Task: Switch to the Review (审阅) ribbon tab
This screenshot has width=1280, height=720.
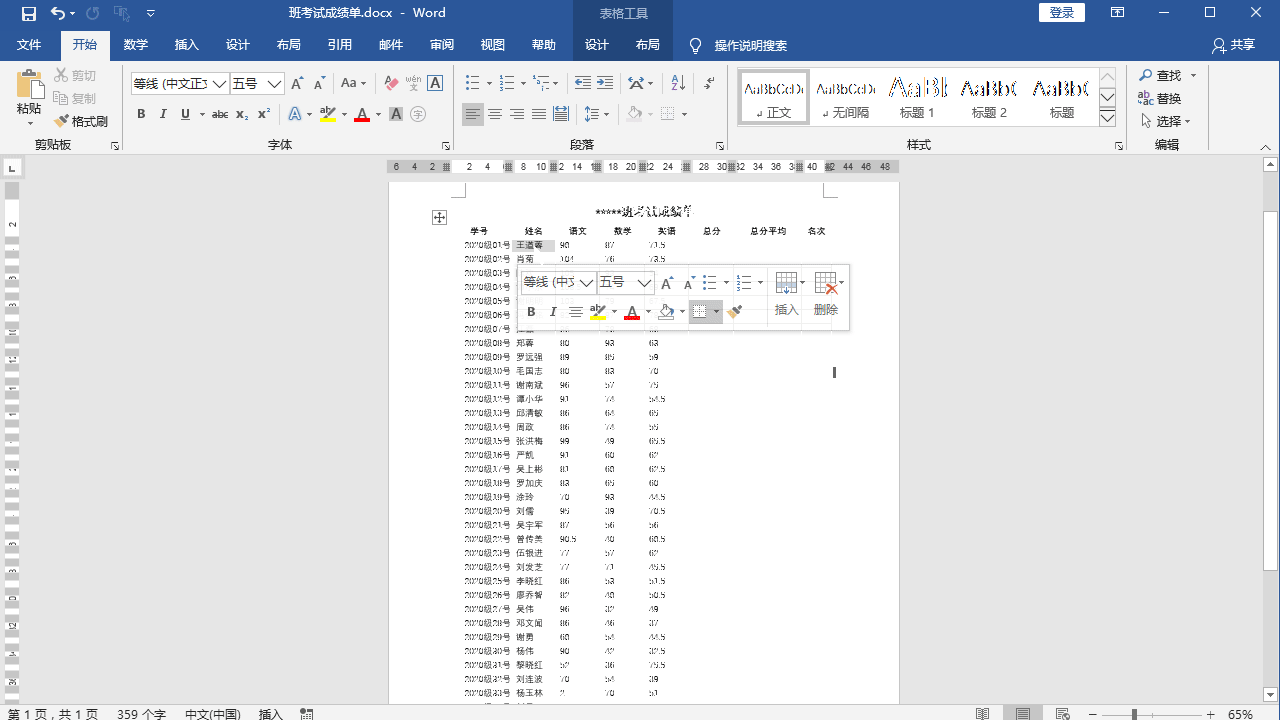Action: click(441, 45)
